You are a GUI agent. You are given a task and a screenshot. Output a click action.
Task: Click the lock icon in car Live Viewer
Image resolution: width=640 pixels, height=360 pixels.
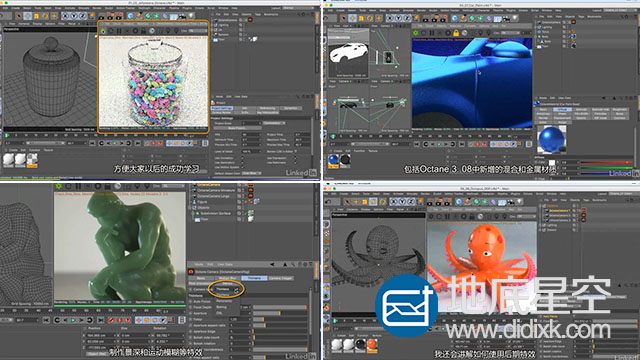[456, 33]
